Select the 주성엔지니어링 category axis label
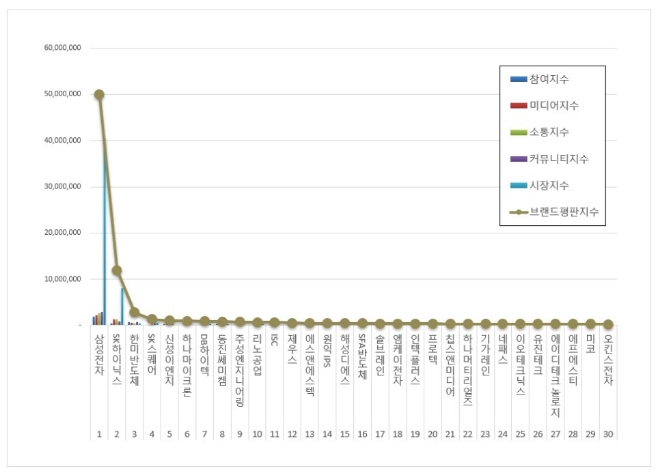The image size is (660, 475). pyautogui.click(x=239, y=368)
